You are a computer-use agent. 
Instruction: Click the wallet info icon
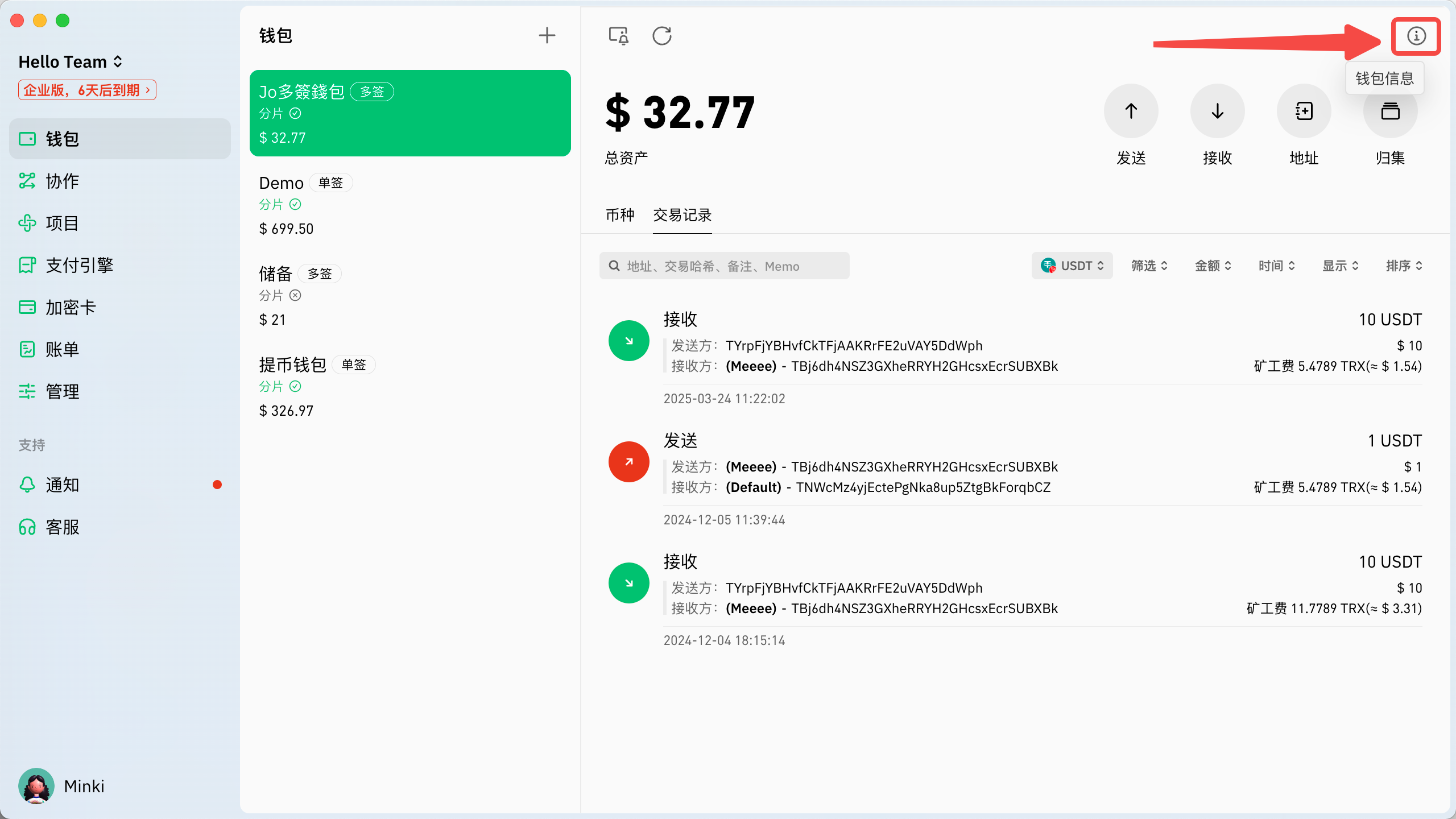tap(1416, 36)
